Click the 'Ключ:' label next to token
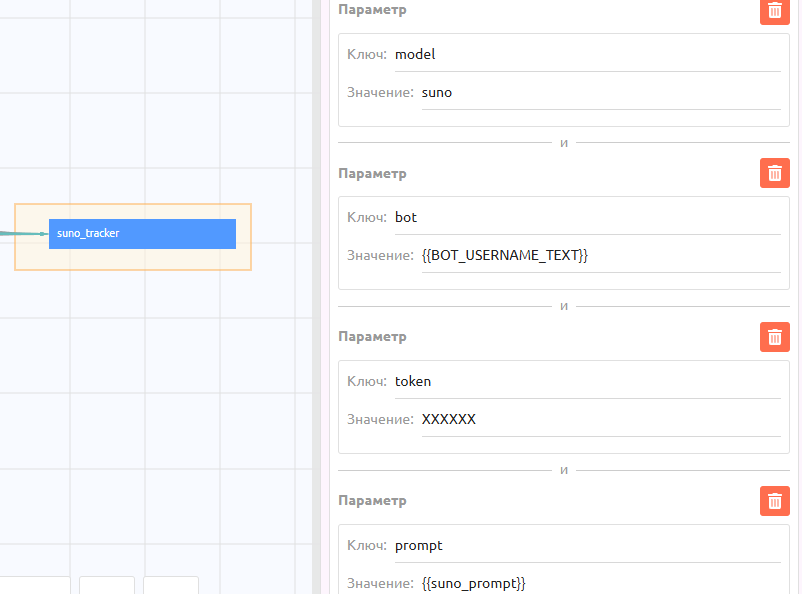This screenshot has height=594, width=802. [367, 382]
